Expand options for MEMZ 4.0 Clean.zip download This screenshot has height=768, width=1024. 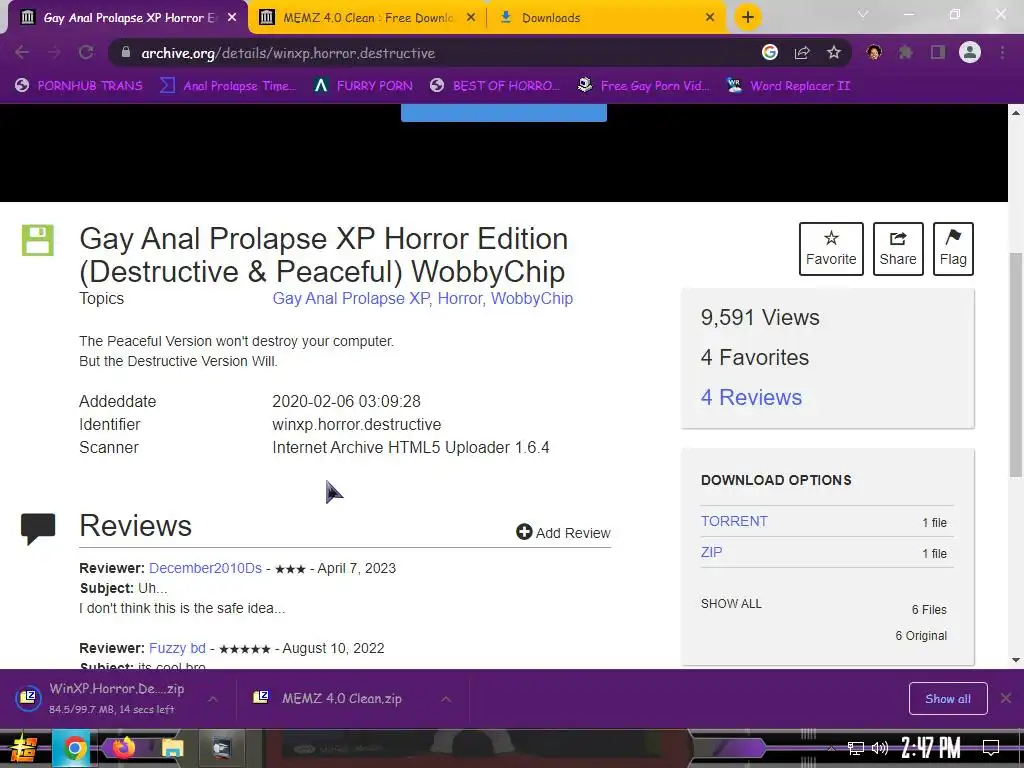(x=446, y=699)
